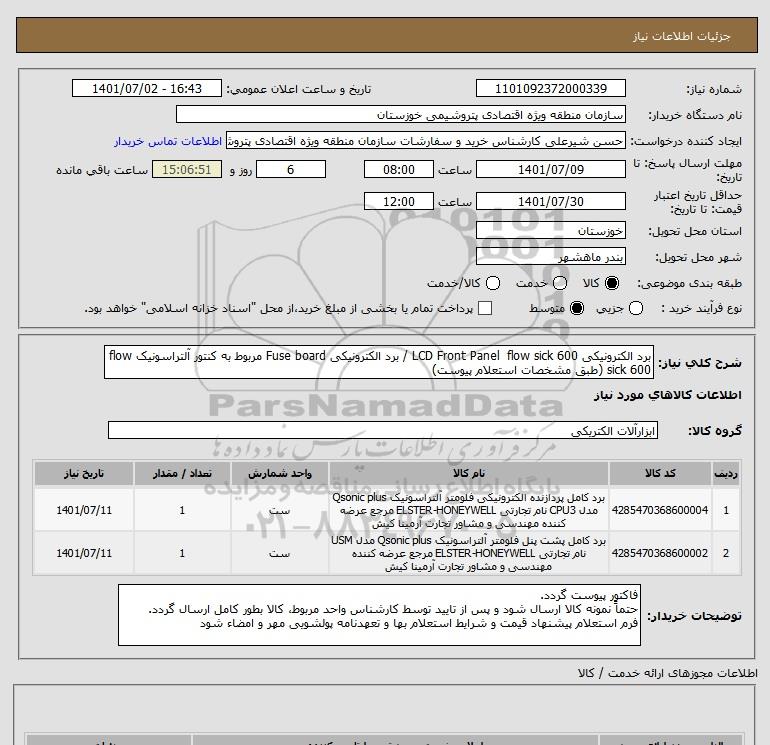Click the request creator name field
This screenshot has height=745, width=770.
[x=426, y=140]
